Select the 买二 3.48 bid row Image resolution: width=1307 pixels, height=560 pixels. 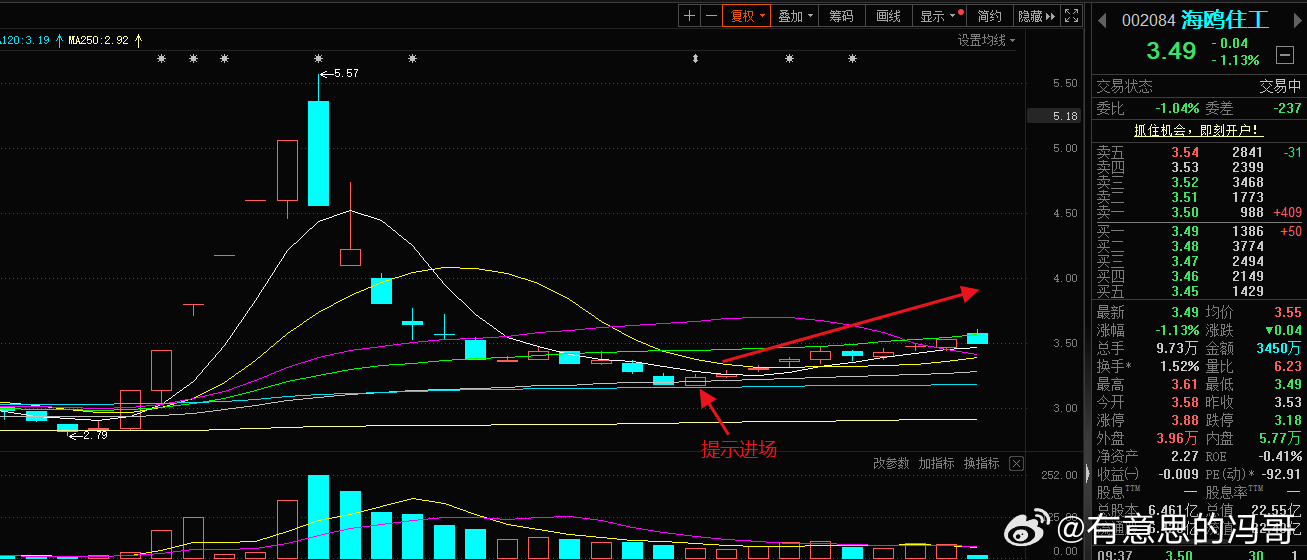point(1199,246)
